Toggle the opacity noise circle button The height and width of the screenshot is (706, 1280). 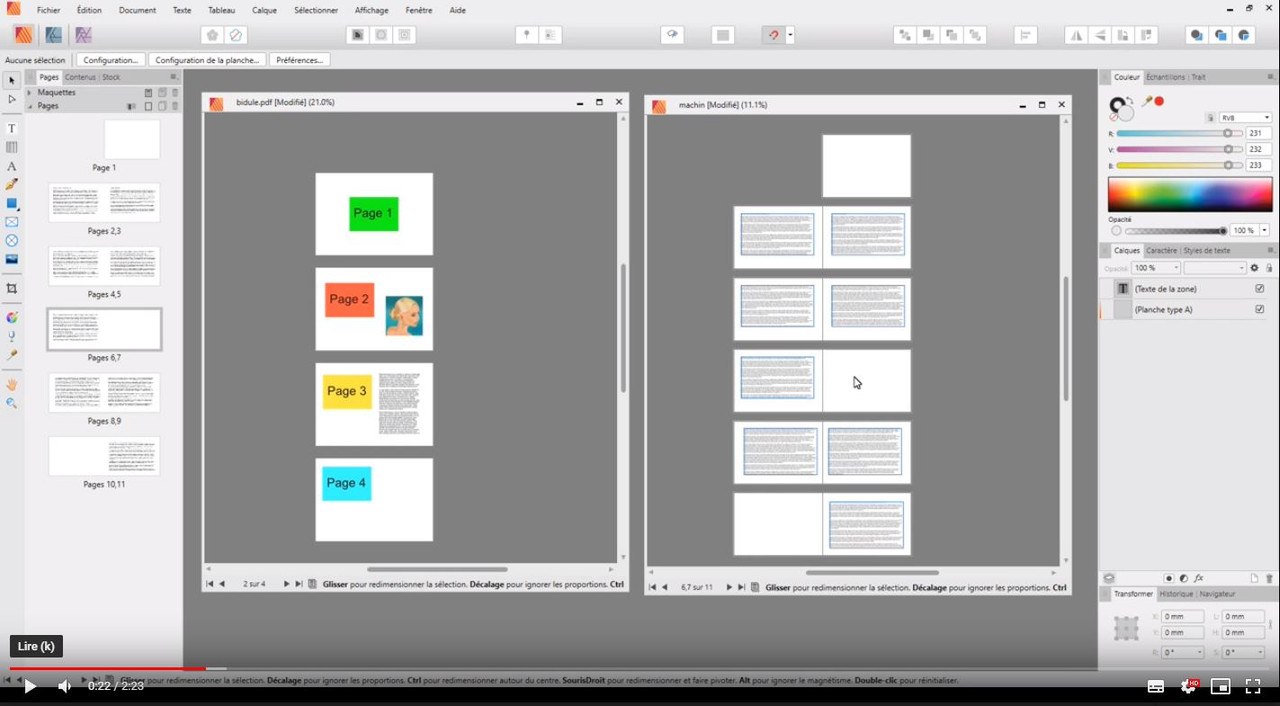(x=1116, y=231)
